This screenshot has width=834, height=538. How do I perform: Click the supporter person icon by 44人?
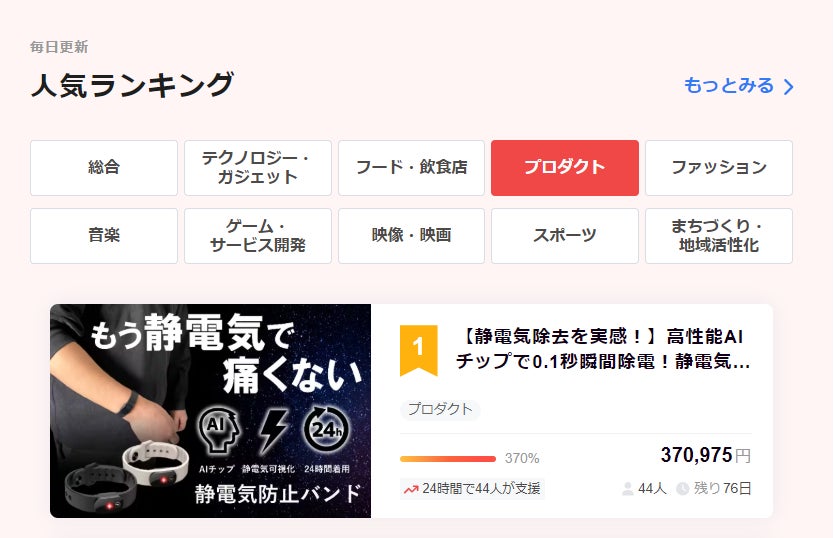[x=628, y=489]
